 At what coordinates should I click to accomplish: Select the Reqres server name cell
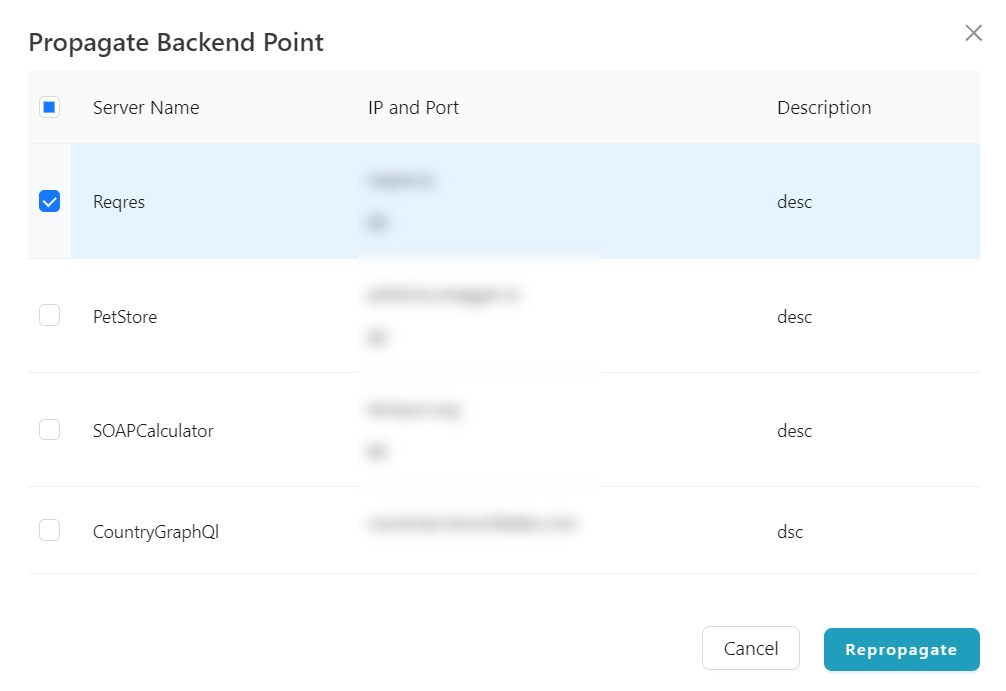(119, 202)
